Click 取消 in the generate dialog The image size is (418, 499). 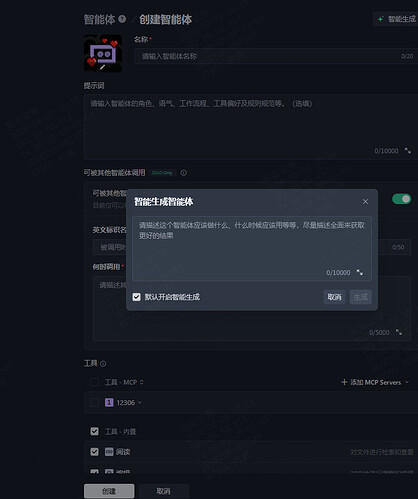coord(334,297)
